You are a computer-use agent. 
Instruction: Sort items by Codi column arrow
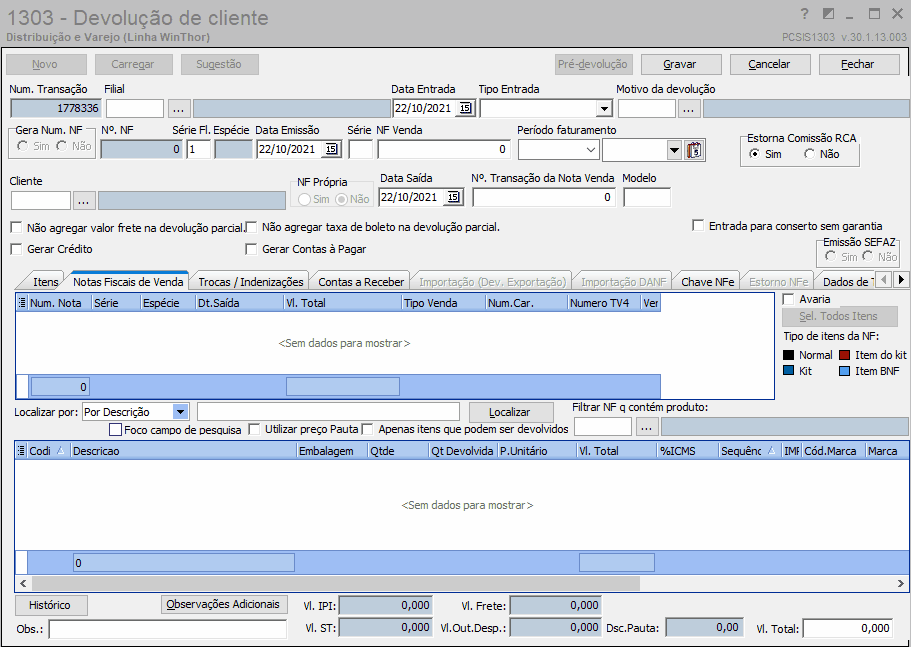(x=60, y=450)
